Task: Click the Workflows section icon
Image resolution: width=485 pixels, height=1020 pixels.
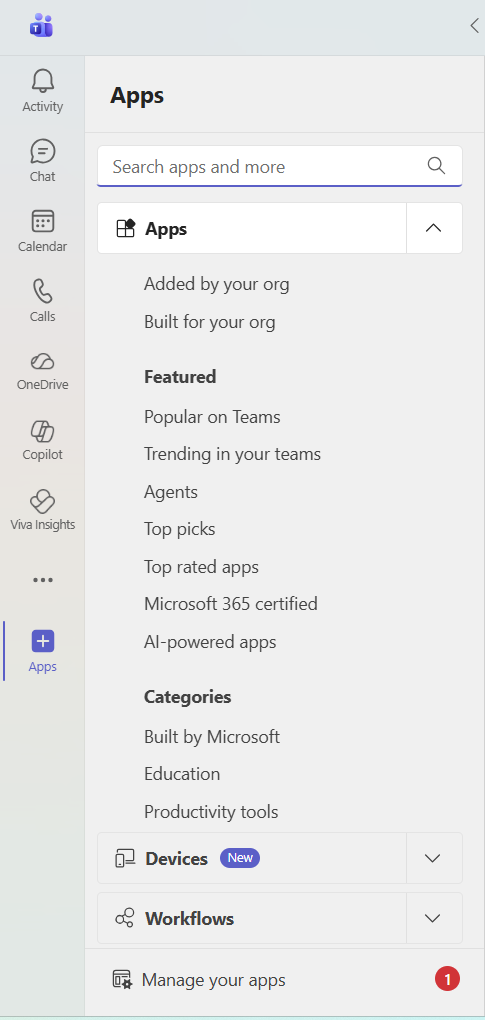Action: 125,919
